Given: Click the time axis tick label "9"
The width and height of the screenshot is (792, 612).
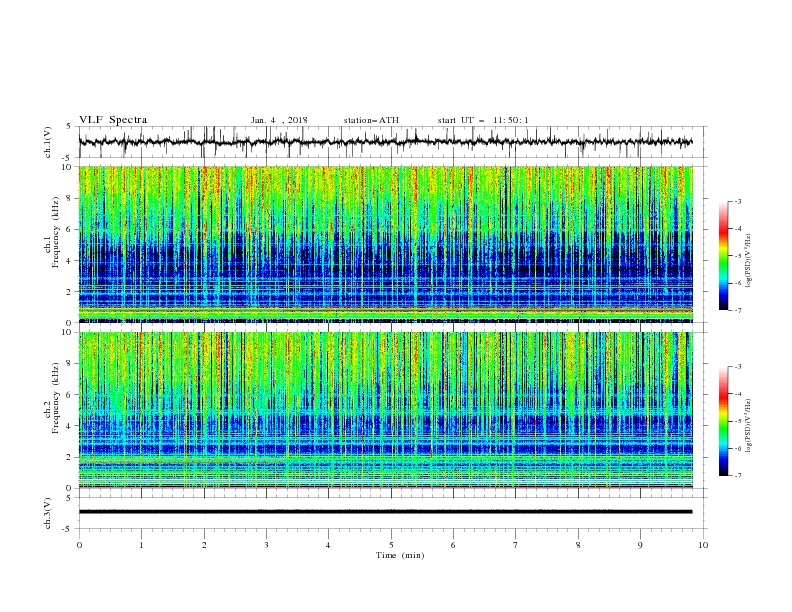Looking at the screenshot, I should pos(640,545).
